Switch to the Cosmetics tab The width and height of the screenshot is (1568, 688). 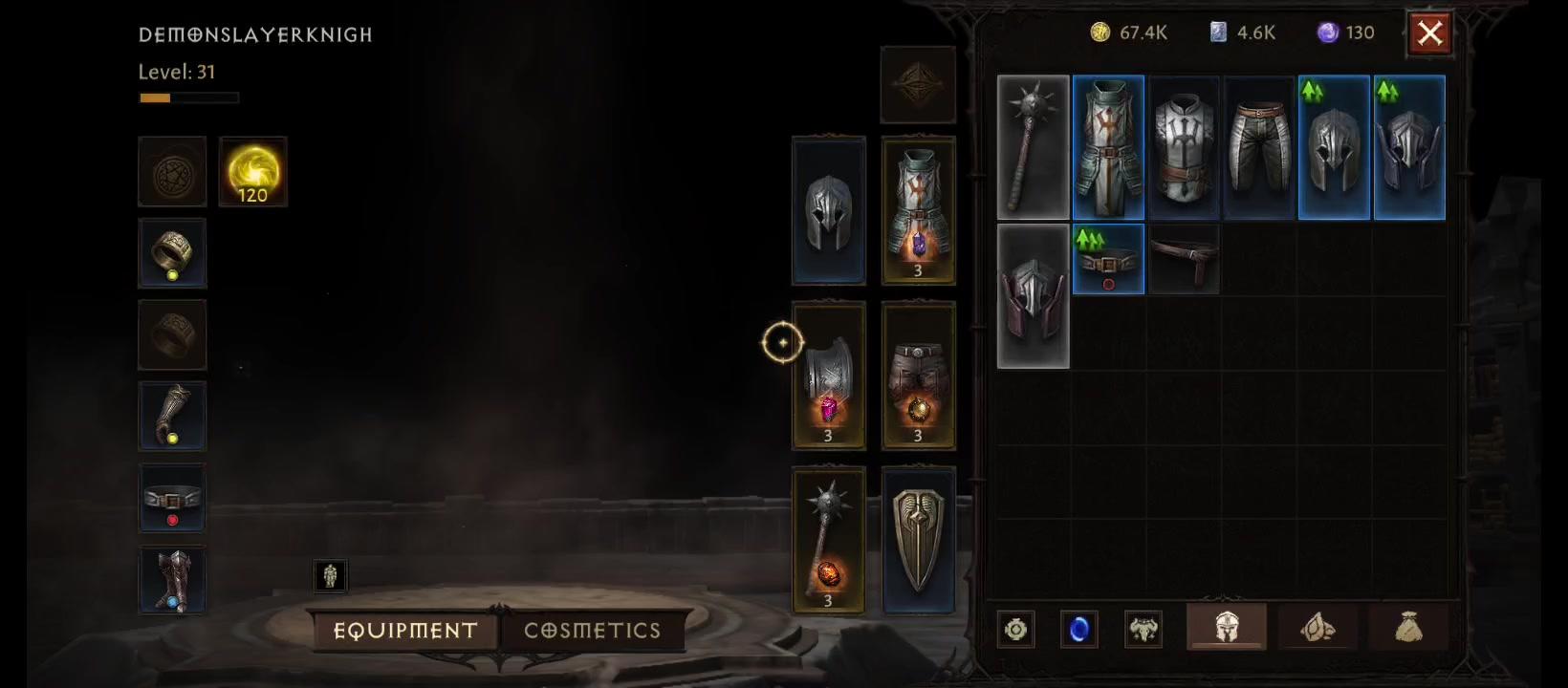pyautogui.click(x=593, y=631)
